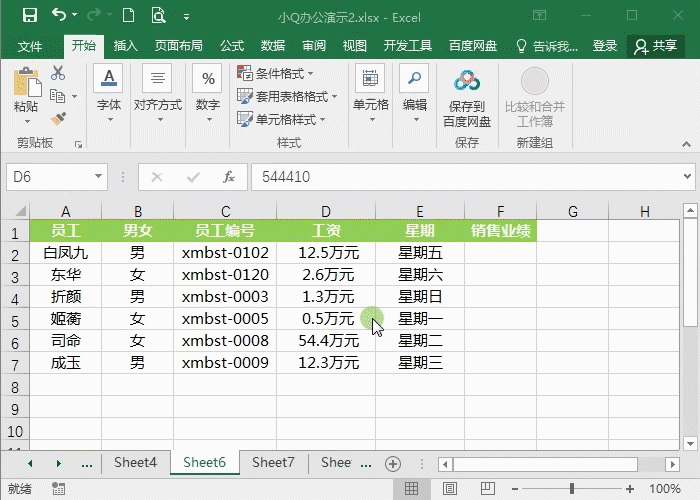Switch to the 数据 tab

[x=273, y=46]
